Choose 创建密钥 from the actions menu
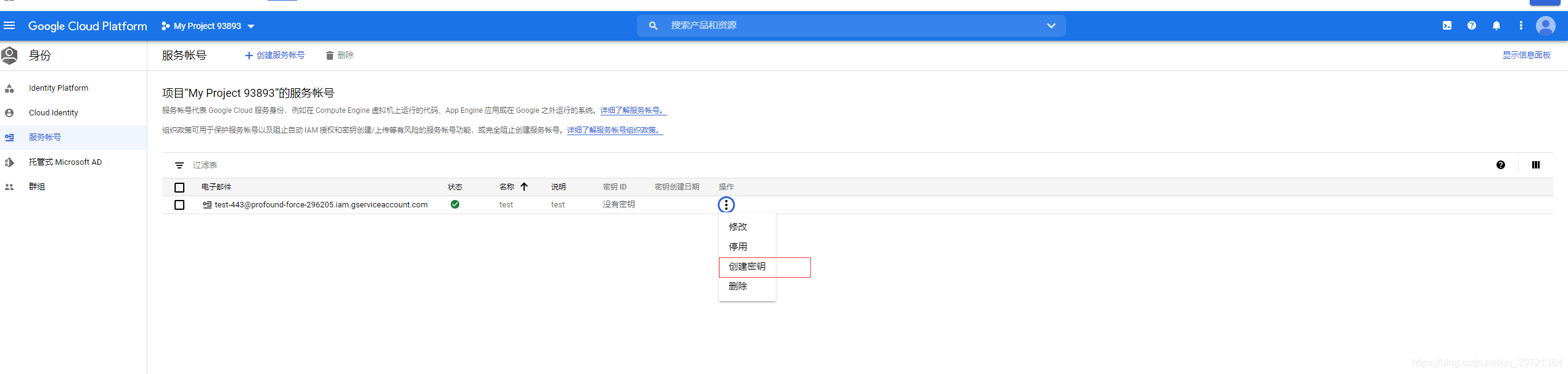Viewport: 1568px width, 374px height. tap(747, 267)
